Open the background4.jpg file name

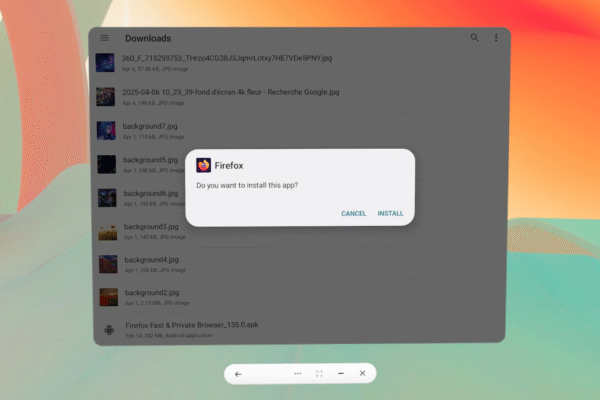click(x=152, y=260)
